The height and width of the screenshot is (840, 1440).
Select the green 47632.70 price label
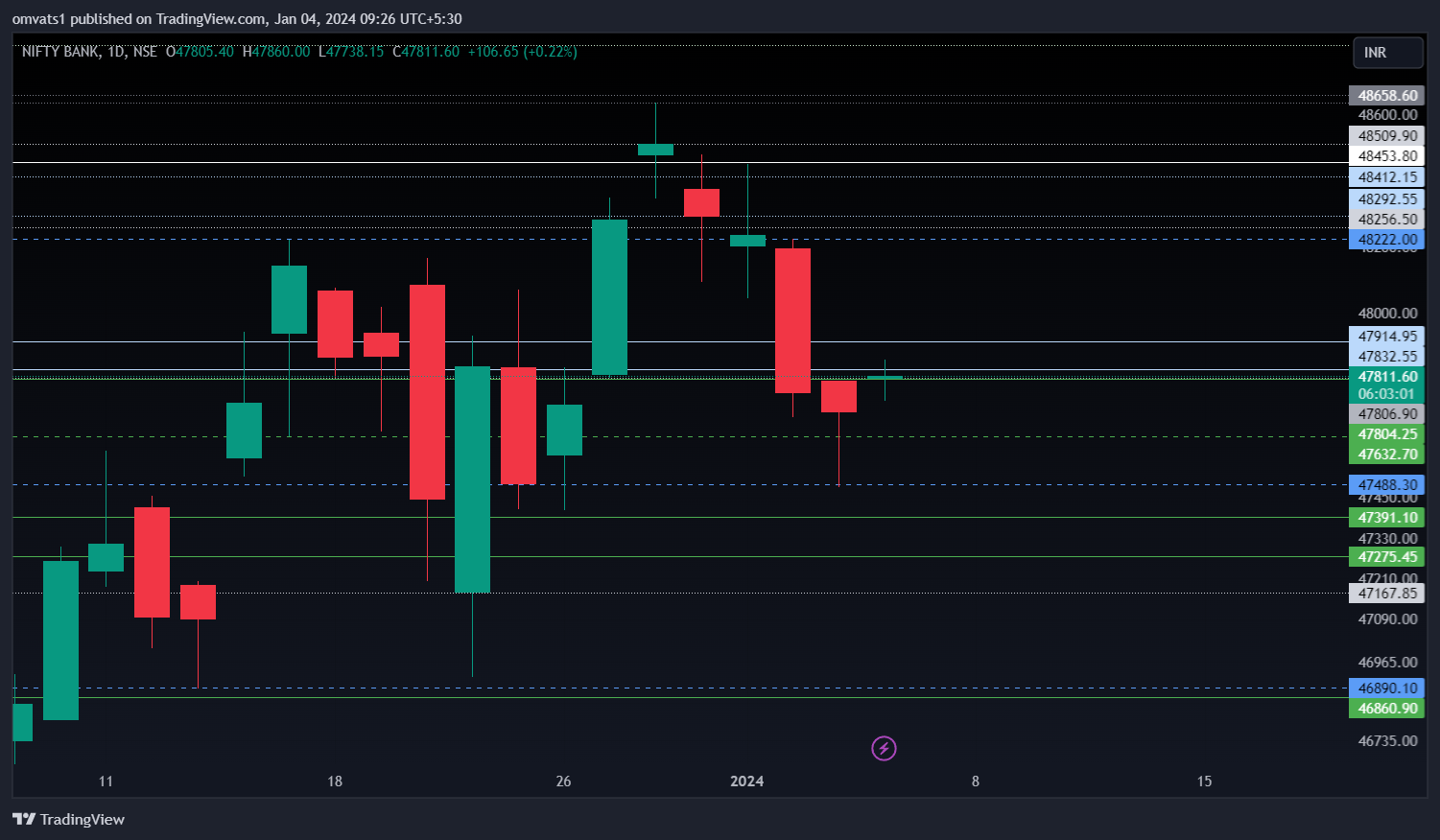point(1387,454)
